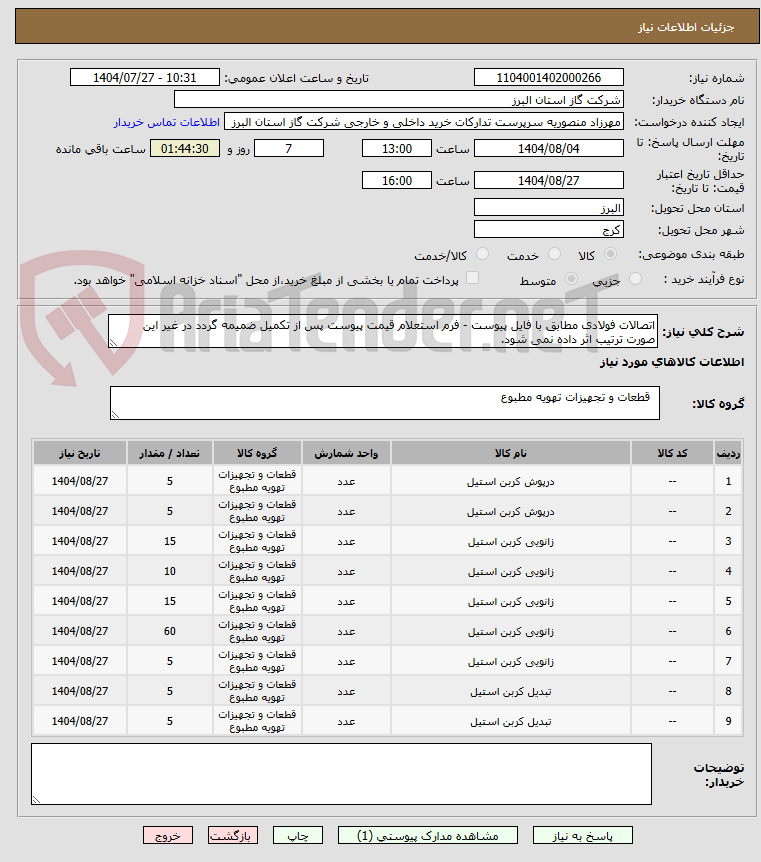The width and height of the screenshot is (761, 862).
Task: Click the quantity 10 cell in row 4
Action: [x=169, y=571]
